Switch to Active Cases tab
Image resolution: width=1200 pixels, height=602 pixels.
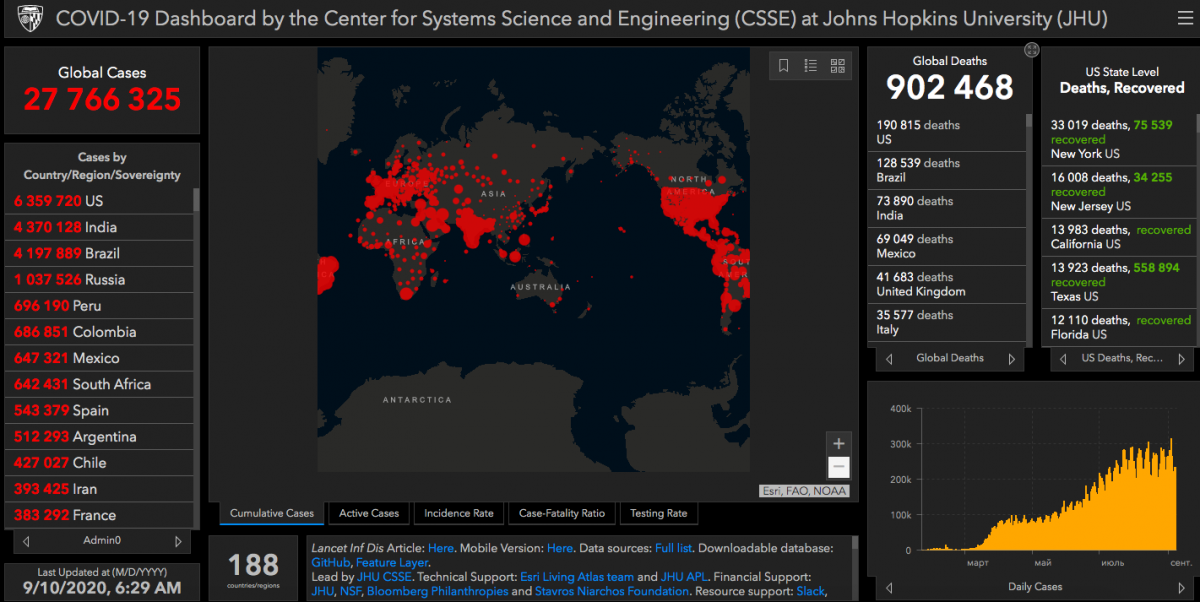click(369, 513)
